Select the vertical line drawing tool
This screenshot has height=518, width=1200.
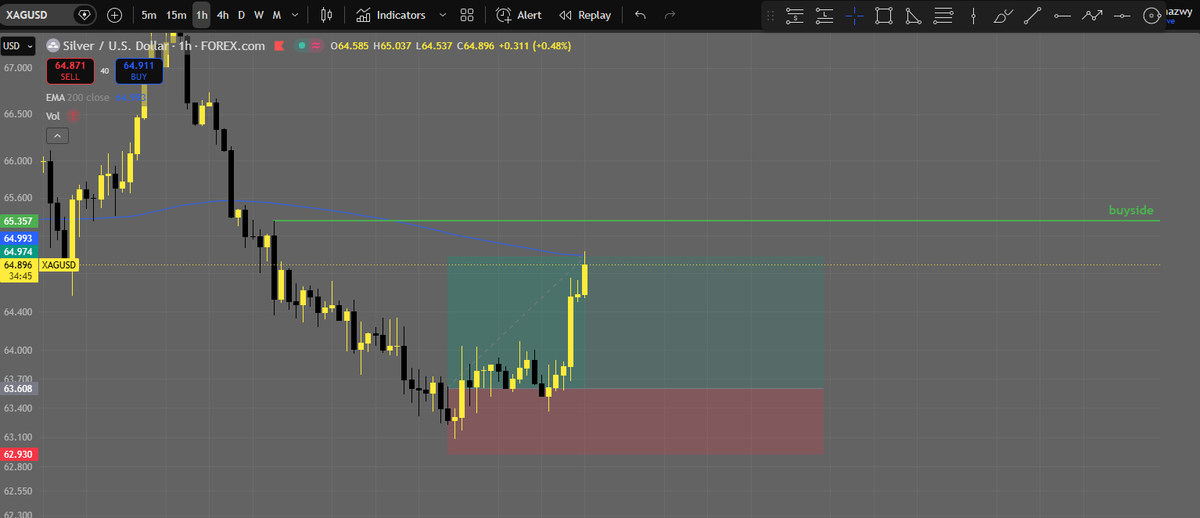(x=973, y=15)
